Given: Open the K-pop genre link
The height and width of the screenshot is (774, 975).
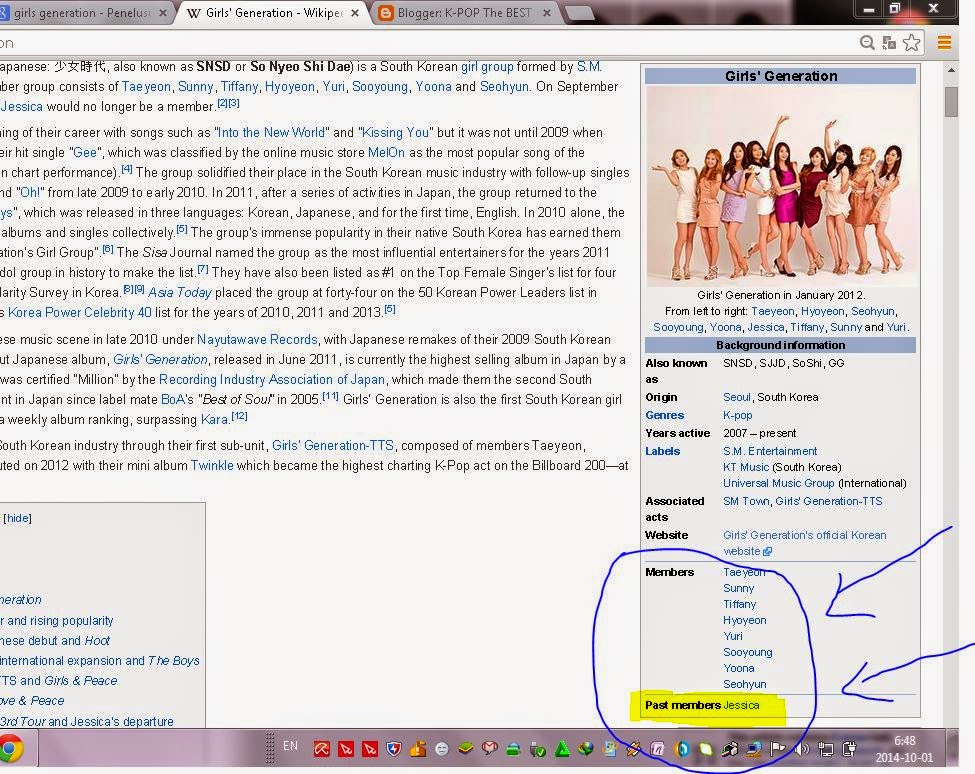Looking at the screenshot, I should tap(737, 415).
